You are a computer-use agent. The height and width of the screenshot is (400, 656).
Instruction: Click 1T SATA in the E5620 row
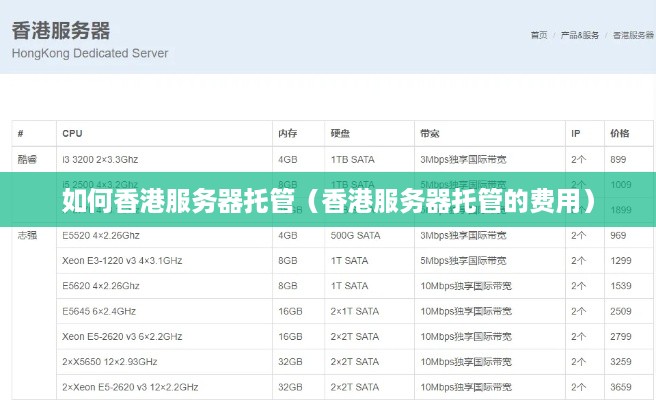pyautogui.click(x=349, y=286)
